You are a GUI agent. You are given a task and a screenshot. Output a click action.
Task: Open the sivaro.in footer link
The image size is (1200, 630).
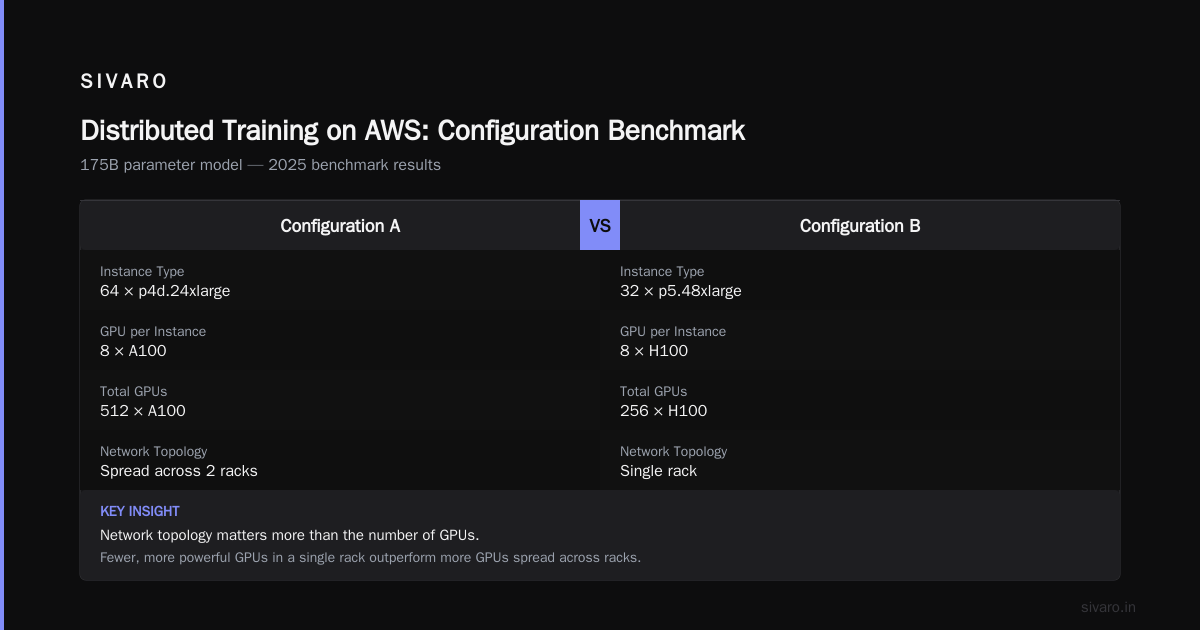(1108, 607)
